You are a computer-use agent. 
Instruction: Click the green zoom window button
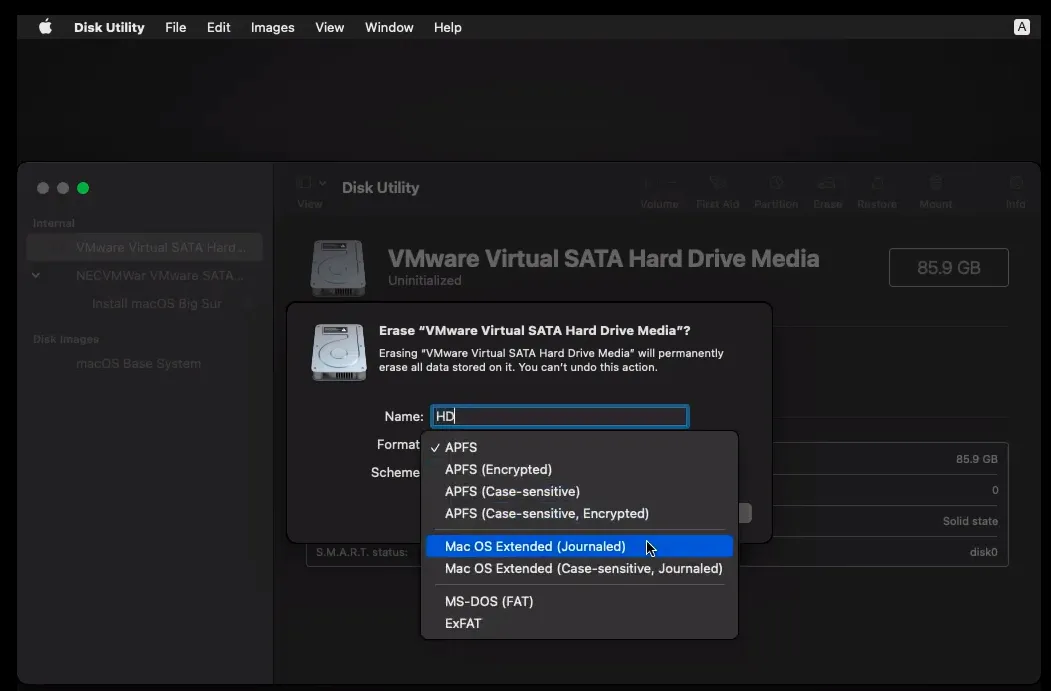coord(83,188)
